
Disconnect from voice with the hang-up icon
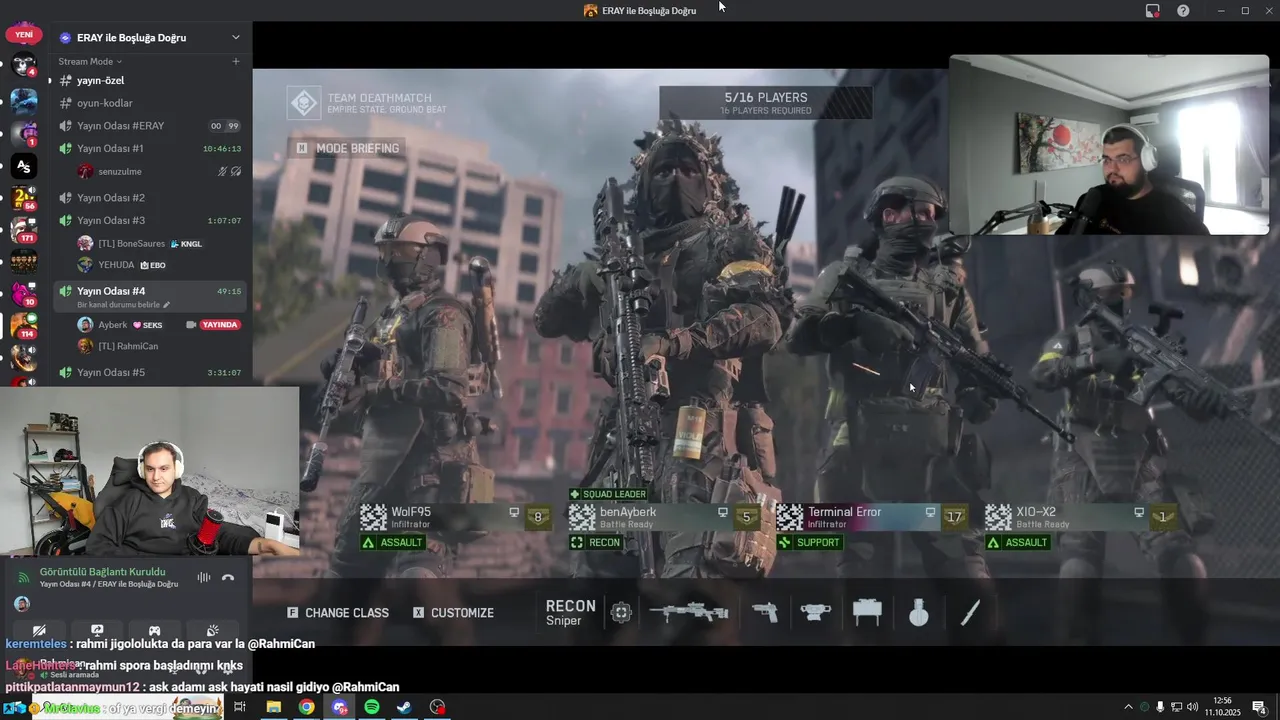[228, 577]
